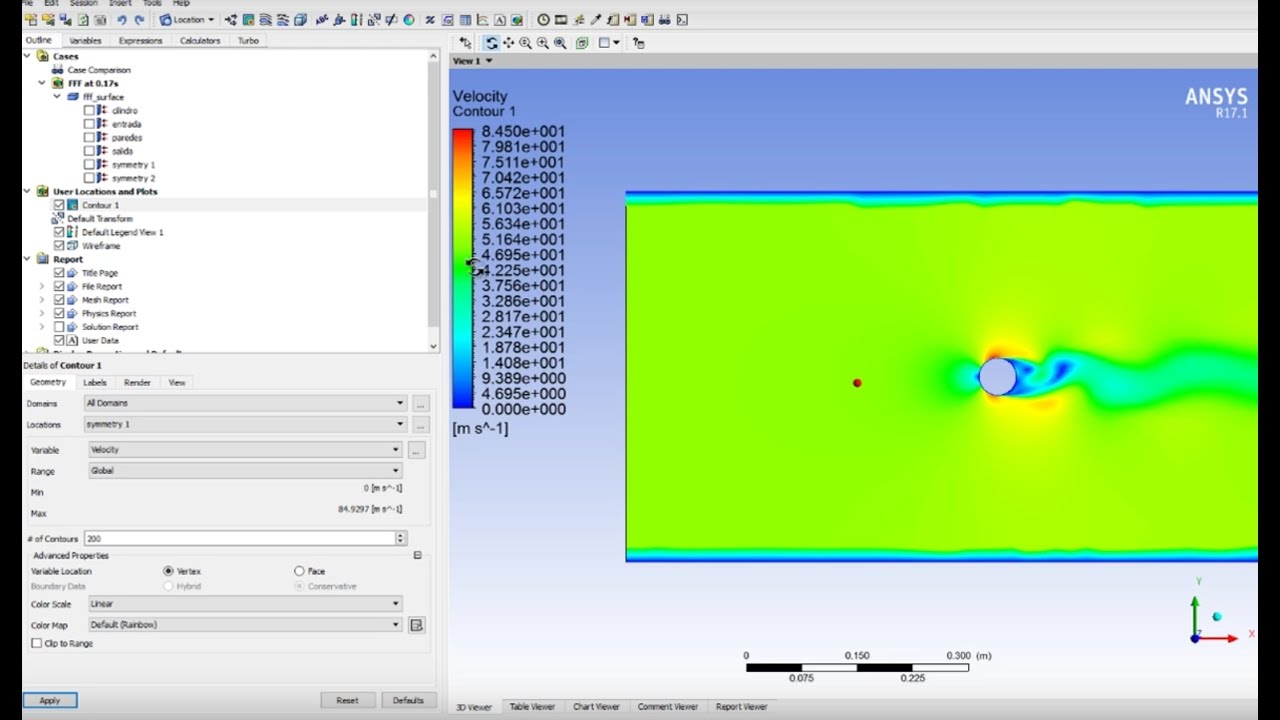Viewport: 1280px width, 720px height.
Task: Open the Render tab in details
Action: click(x=137, y=383)
